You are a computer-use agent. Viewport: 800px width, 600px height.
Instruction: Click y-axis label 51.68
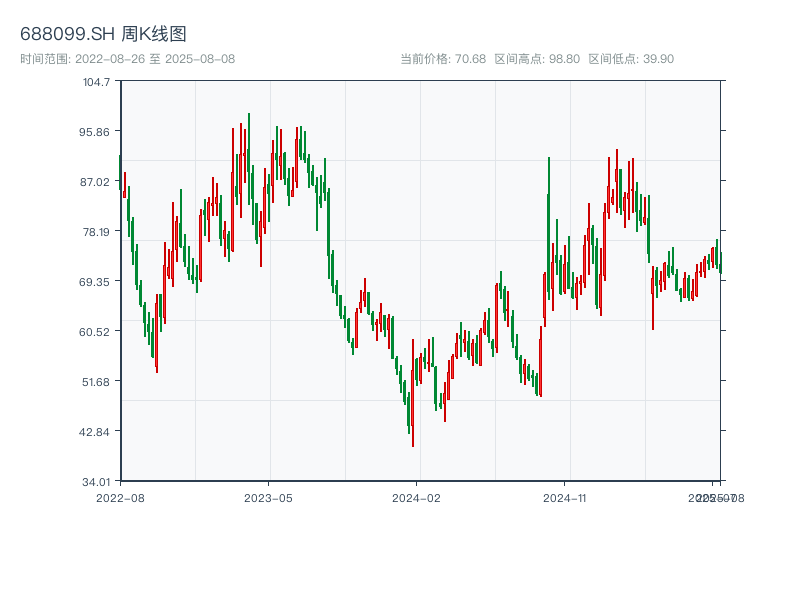[x=96, y=382]
